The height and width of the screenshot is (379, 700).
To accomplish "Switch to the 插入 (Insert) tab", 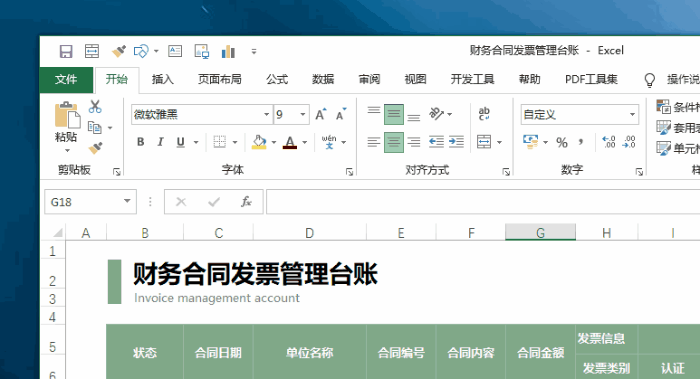I will tap(162, 79).
